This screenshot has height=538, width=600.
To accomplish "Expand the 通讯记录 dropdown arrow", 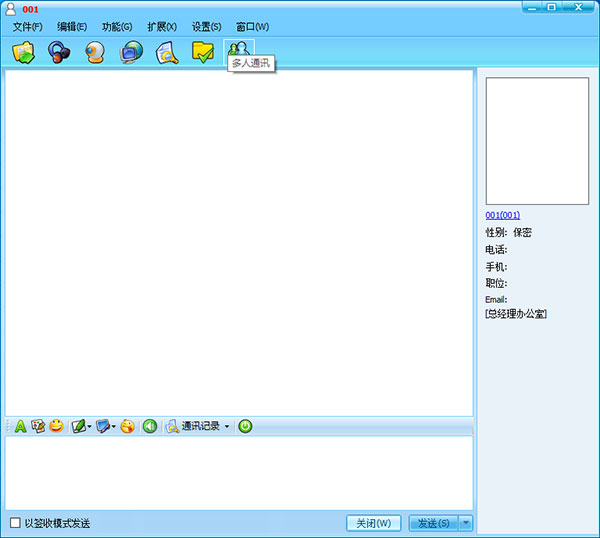I will tap(227, 426).
